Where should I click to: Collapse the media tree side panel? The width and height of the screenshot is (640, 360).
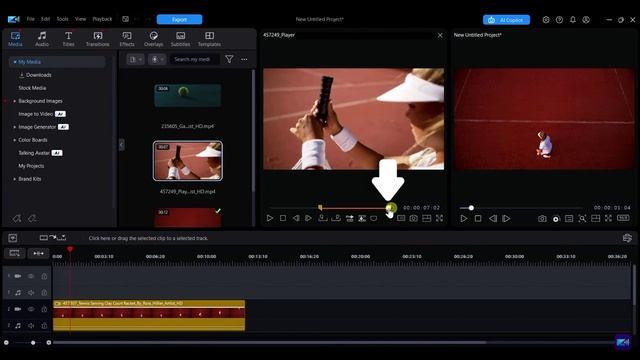click(x=122, y=145)
